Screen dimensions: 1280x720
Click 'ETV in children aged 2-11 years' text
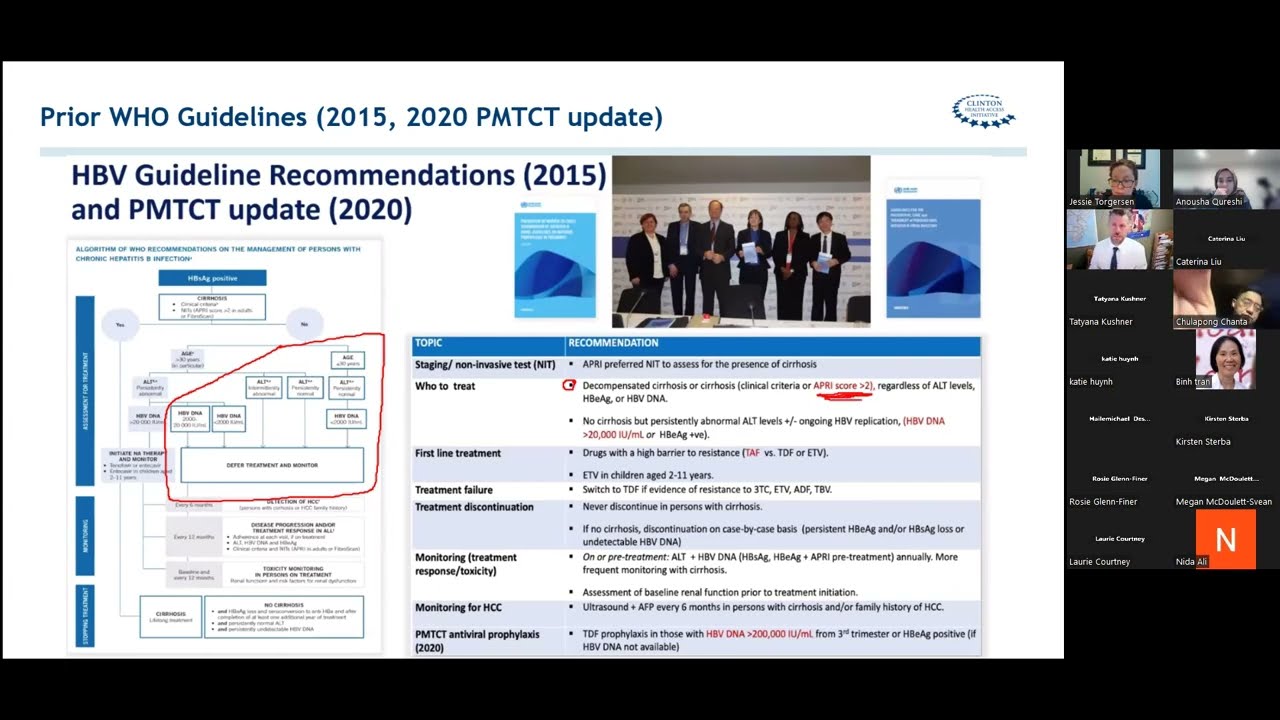click(648, 474)
